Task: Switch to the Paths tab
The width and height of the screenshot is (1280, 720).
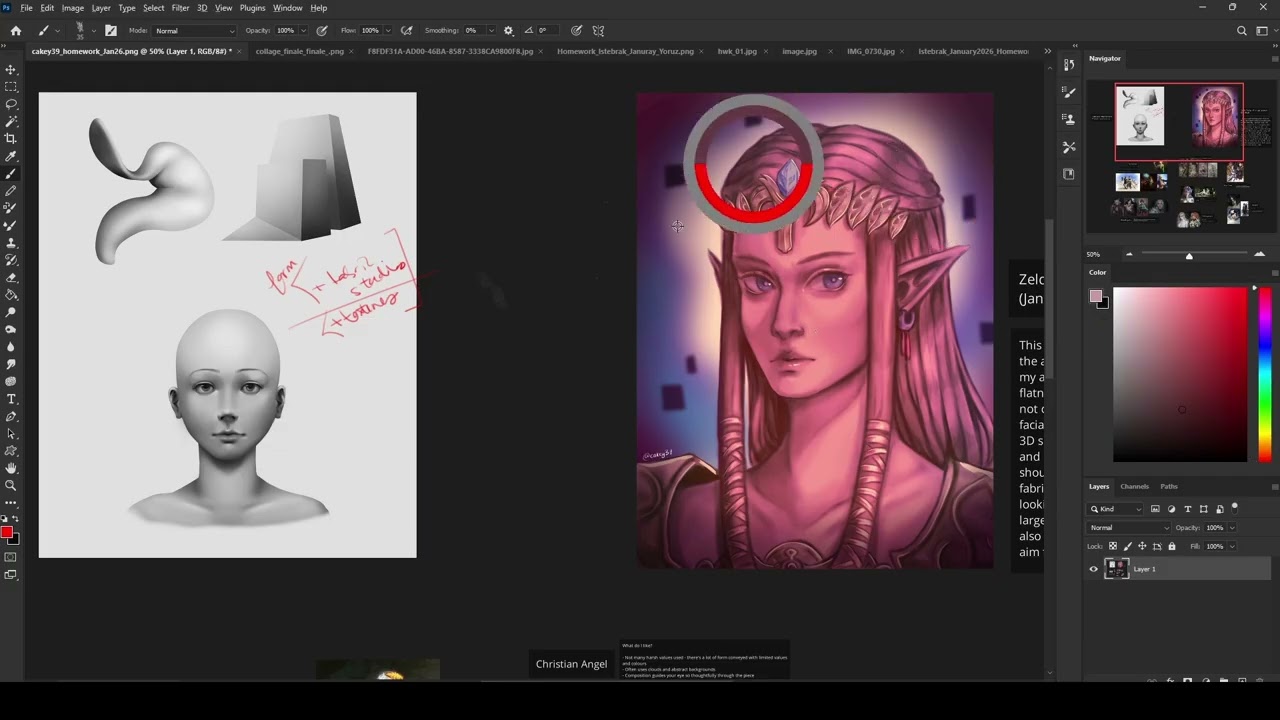Action: [1168, 486]
